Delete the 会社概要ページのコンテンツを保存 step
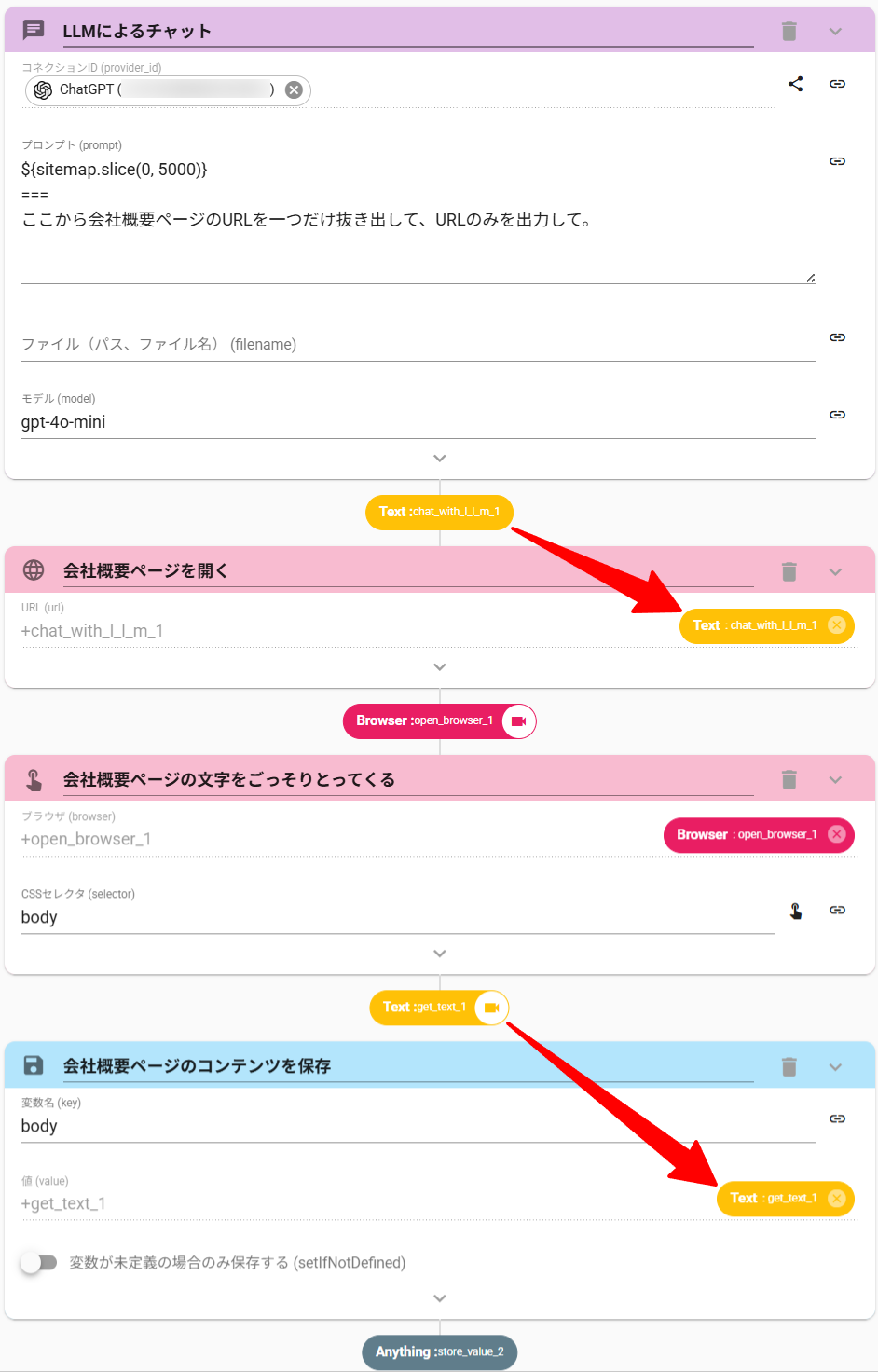 pyautogui.click(x=789, y=1066)
